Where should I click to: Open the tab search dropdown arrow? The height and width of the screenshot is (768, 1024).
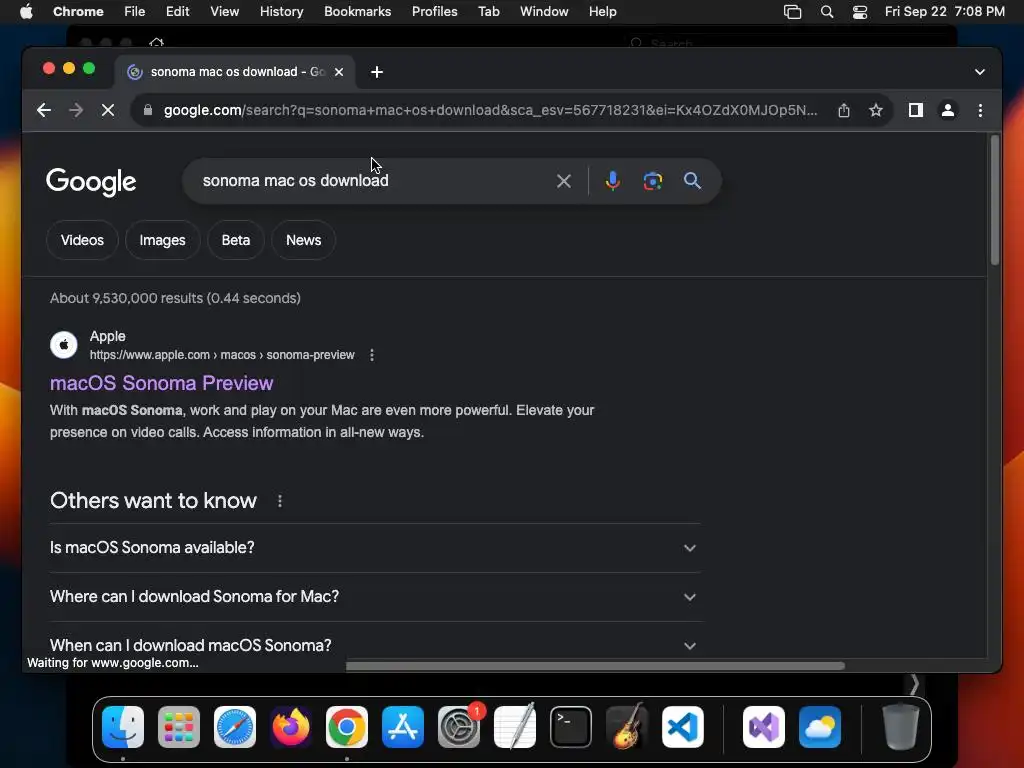point(980,72)
